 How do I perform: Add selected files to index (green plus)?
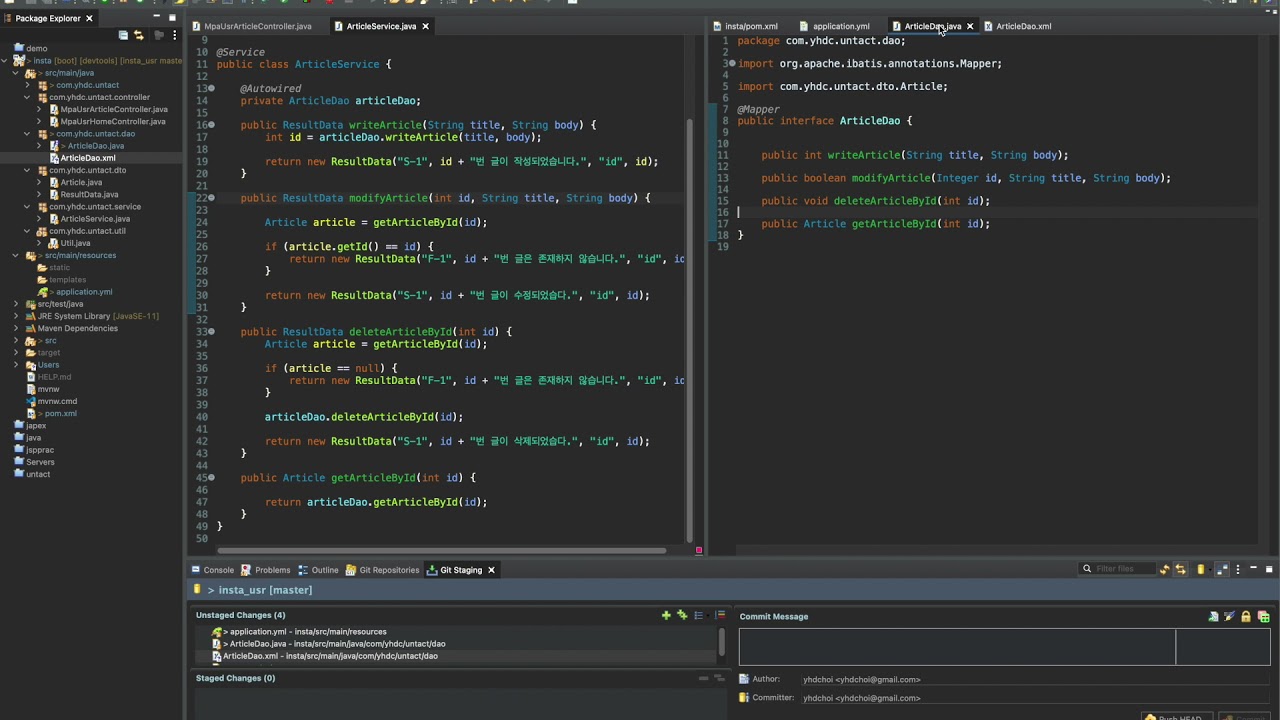tap(666, 615)
